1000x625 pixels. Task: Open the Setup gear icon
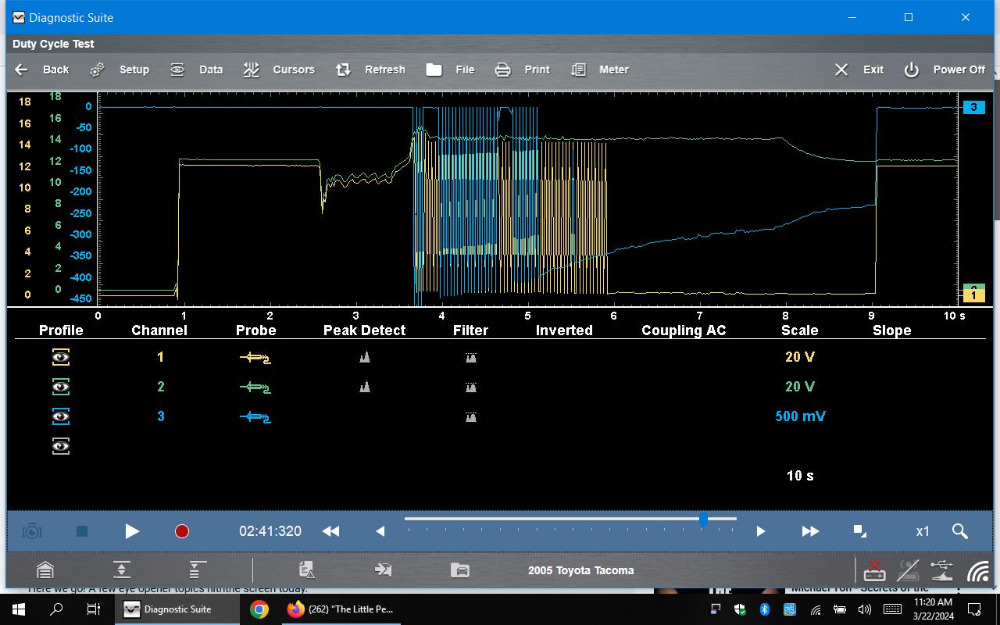tap(97, 70)
